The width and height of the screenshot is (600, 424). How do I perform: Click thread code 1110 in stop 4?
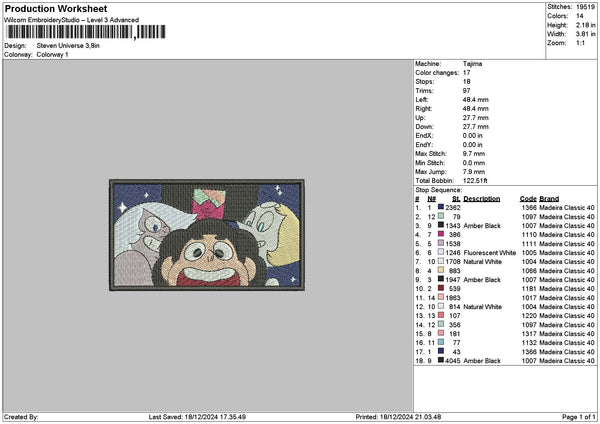coord(529,235)
